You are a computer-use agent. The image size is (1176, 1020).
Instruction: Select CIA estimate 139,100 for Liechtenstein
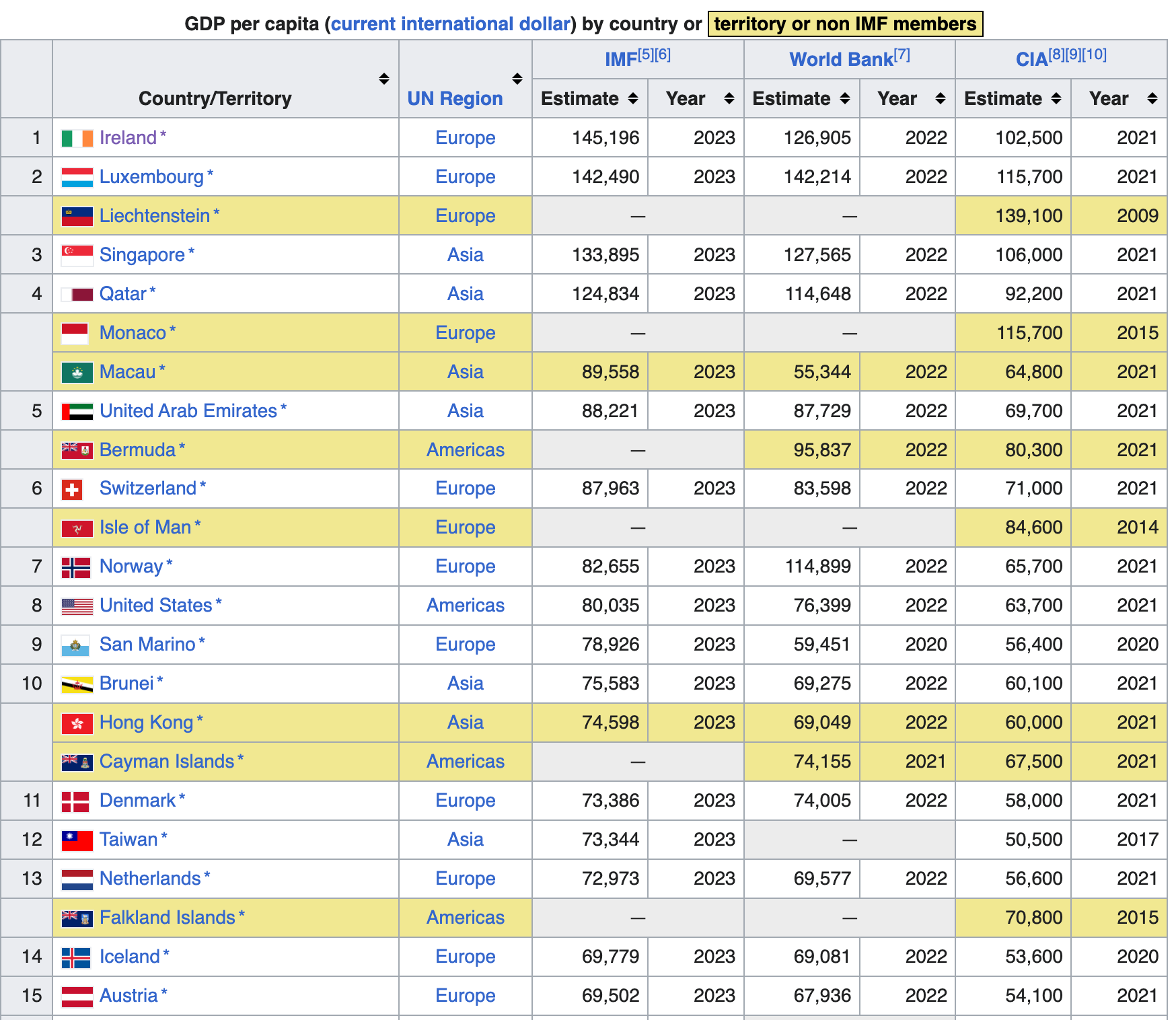tap(1029, 216)
